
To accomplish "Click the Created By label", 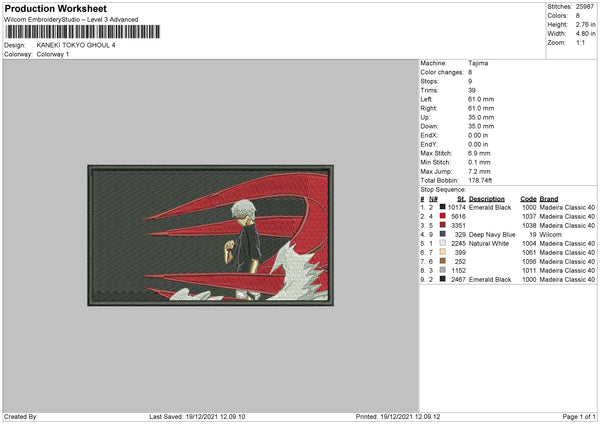I will (x=21, y=417).
